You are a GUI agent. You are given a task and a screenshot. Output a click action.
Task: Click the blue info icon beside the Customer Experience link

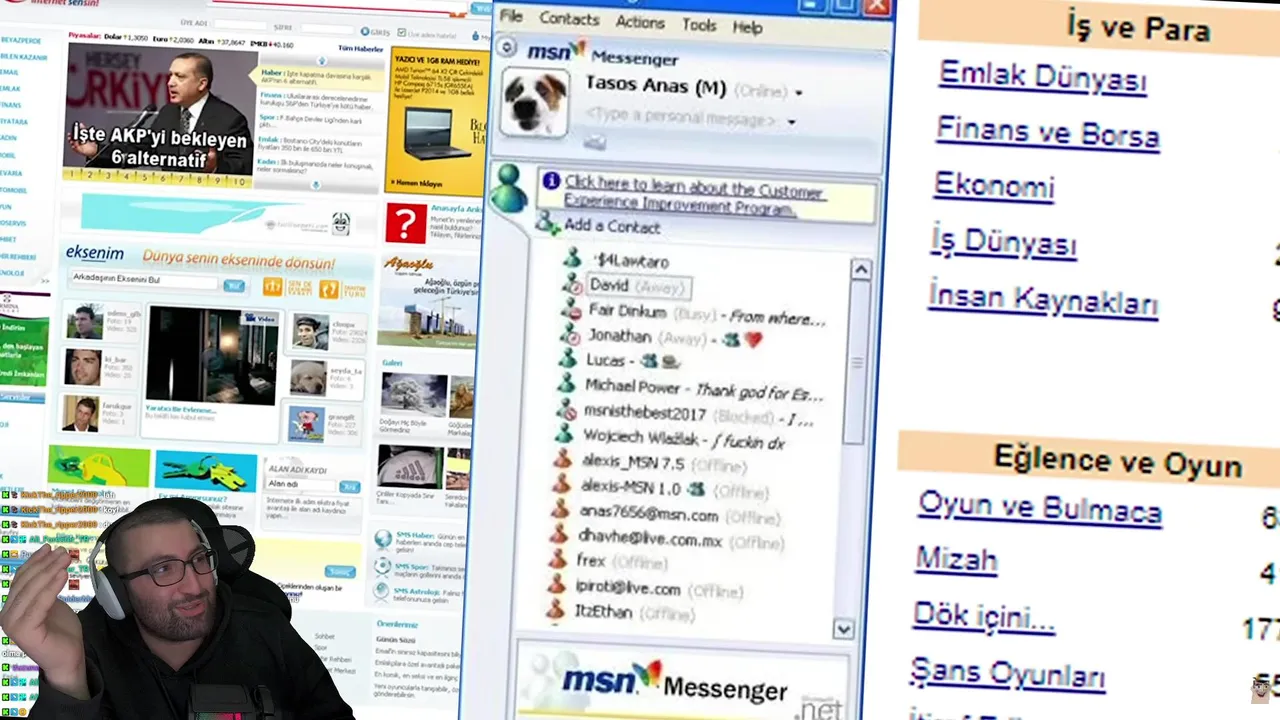[551, 181]
